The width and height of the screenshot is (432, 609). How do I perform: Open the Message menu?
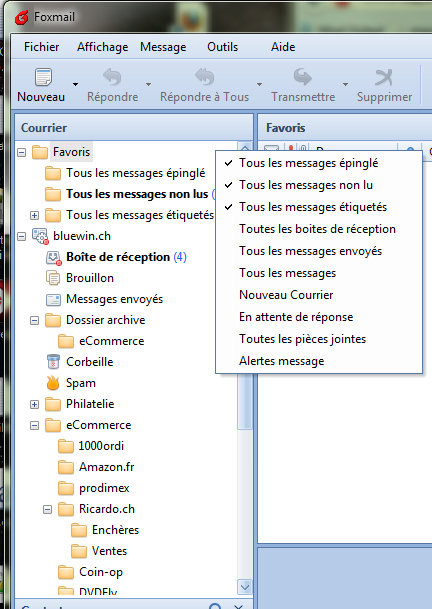[x=163, y=47]
